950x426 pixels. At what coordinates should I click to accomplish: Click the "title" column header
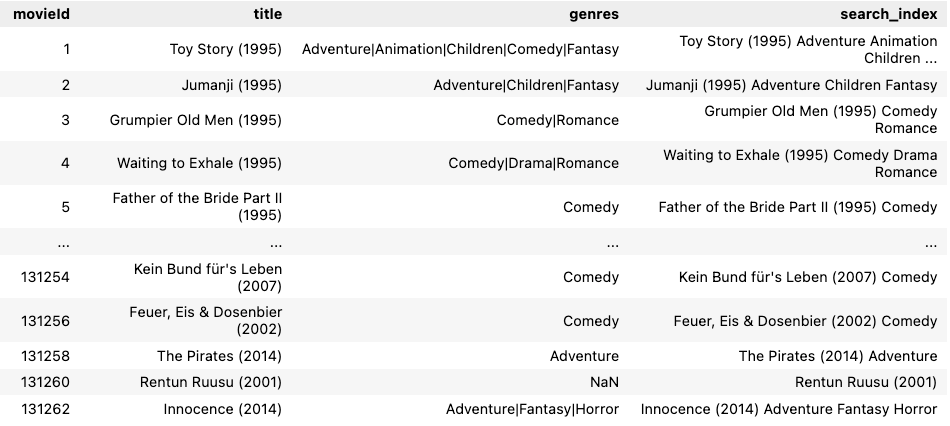[268, 14]
